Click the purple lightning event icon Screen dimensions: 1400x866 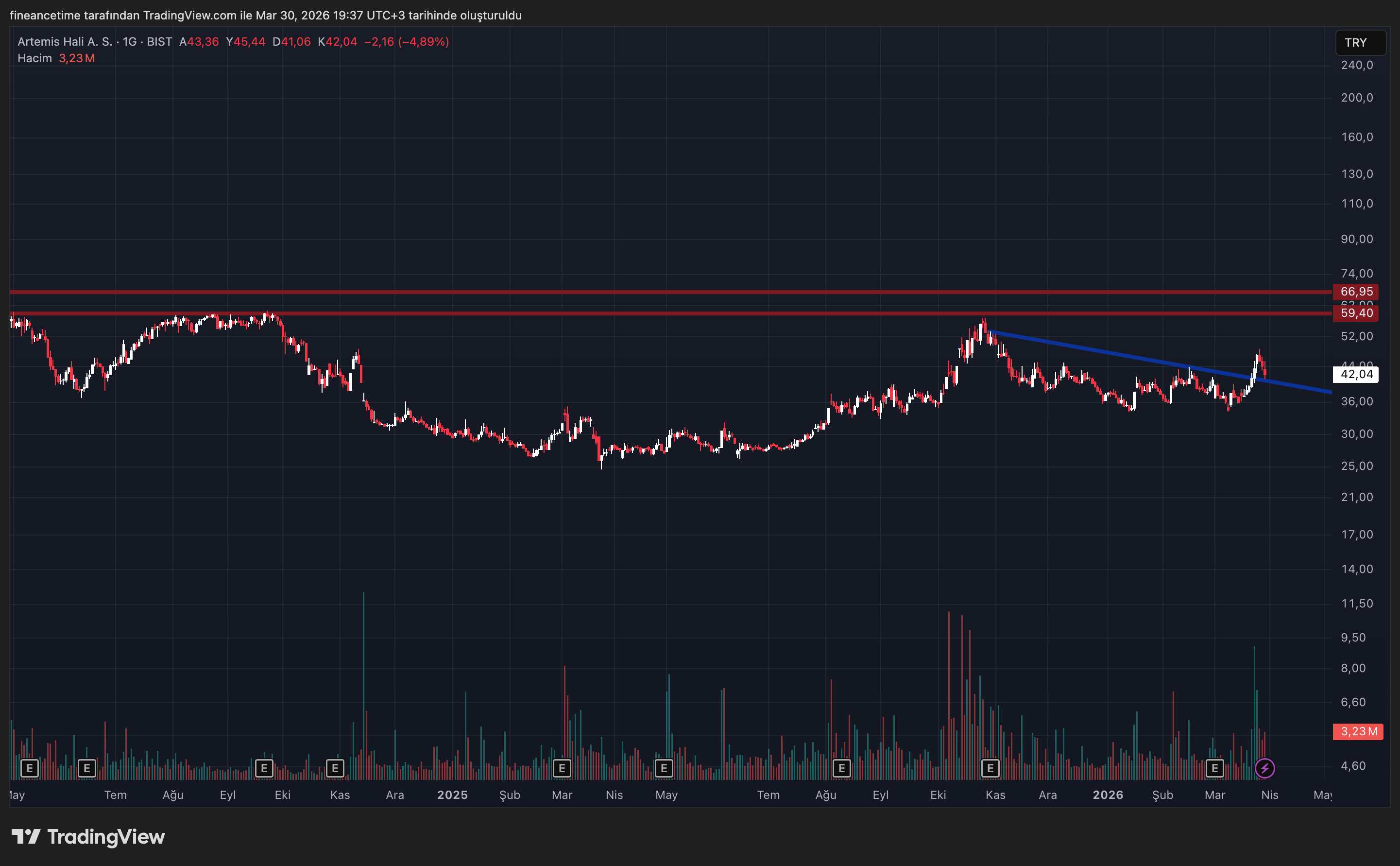(x=1264, y=768)
